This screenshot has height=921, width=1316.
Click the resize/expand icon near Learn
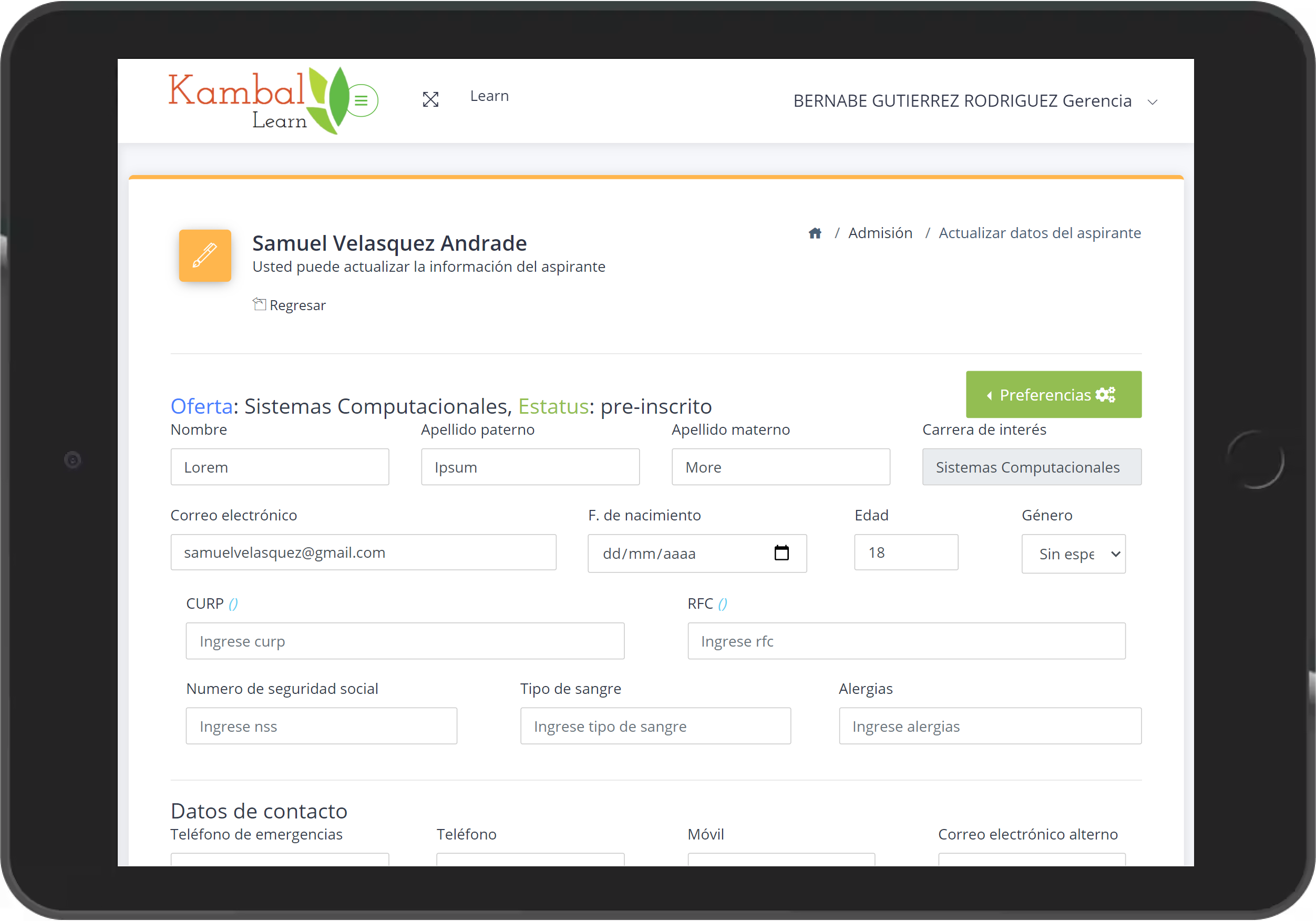[429, 99]
